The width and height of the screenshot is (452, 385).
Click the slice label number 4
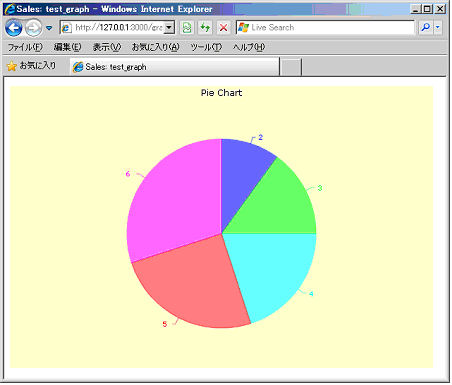pos(311,294)
